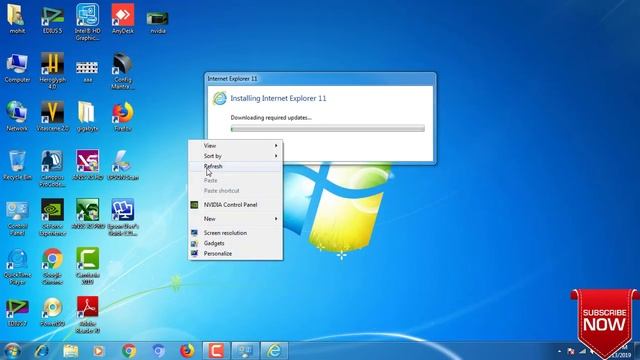The width and height of the screenshot is (640, 360).
Task: Select the AnyDesk desktop icon
Action: [122, 18]
